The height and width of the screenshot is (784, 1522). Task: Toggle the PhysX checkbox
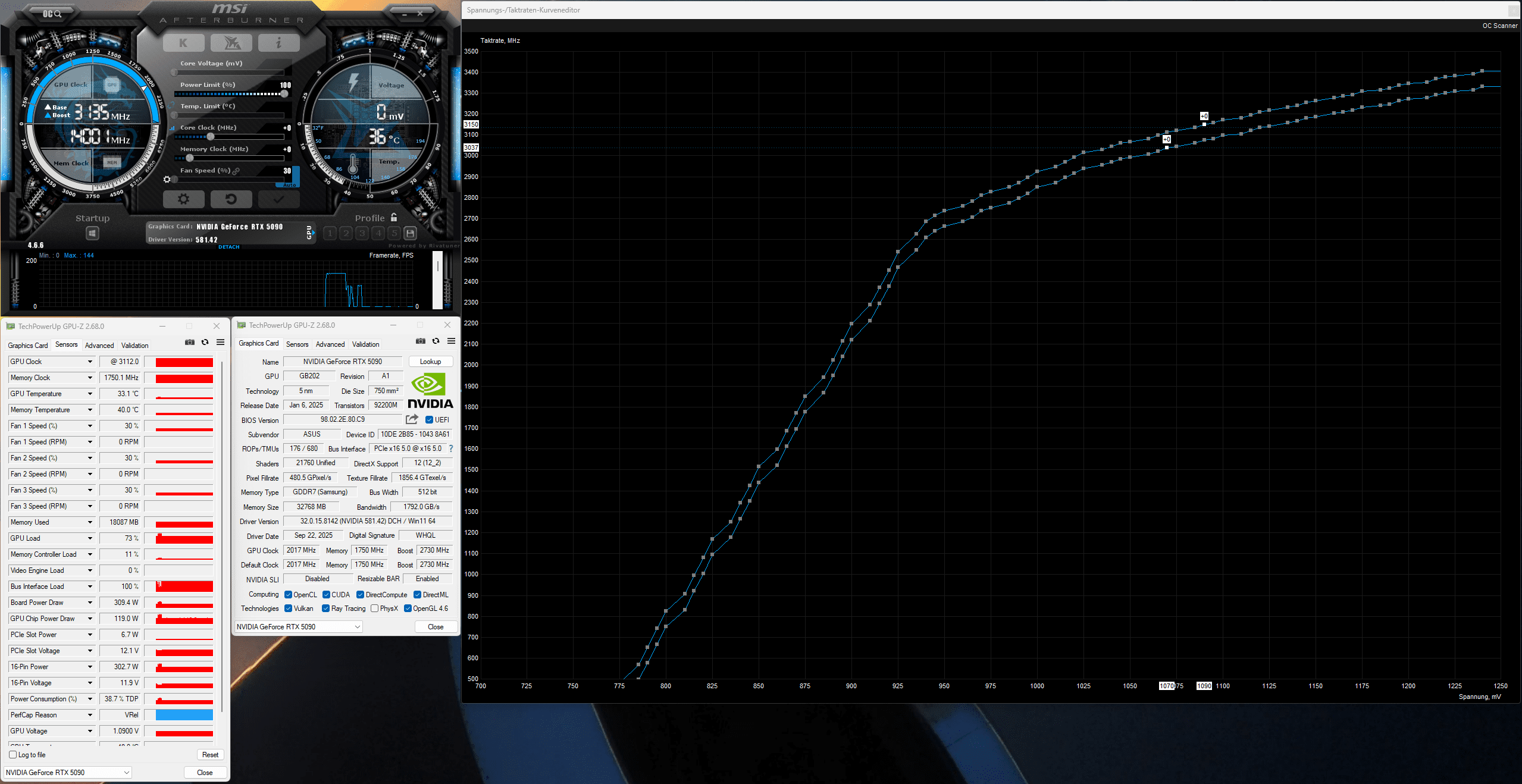point(374,609)
